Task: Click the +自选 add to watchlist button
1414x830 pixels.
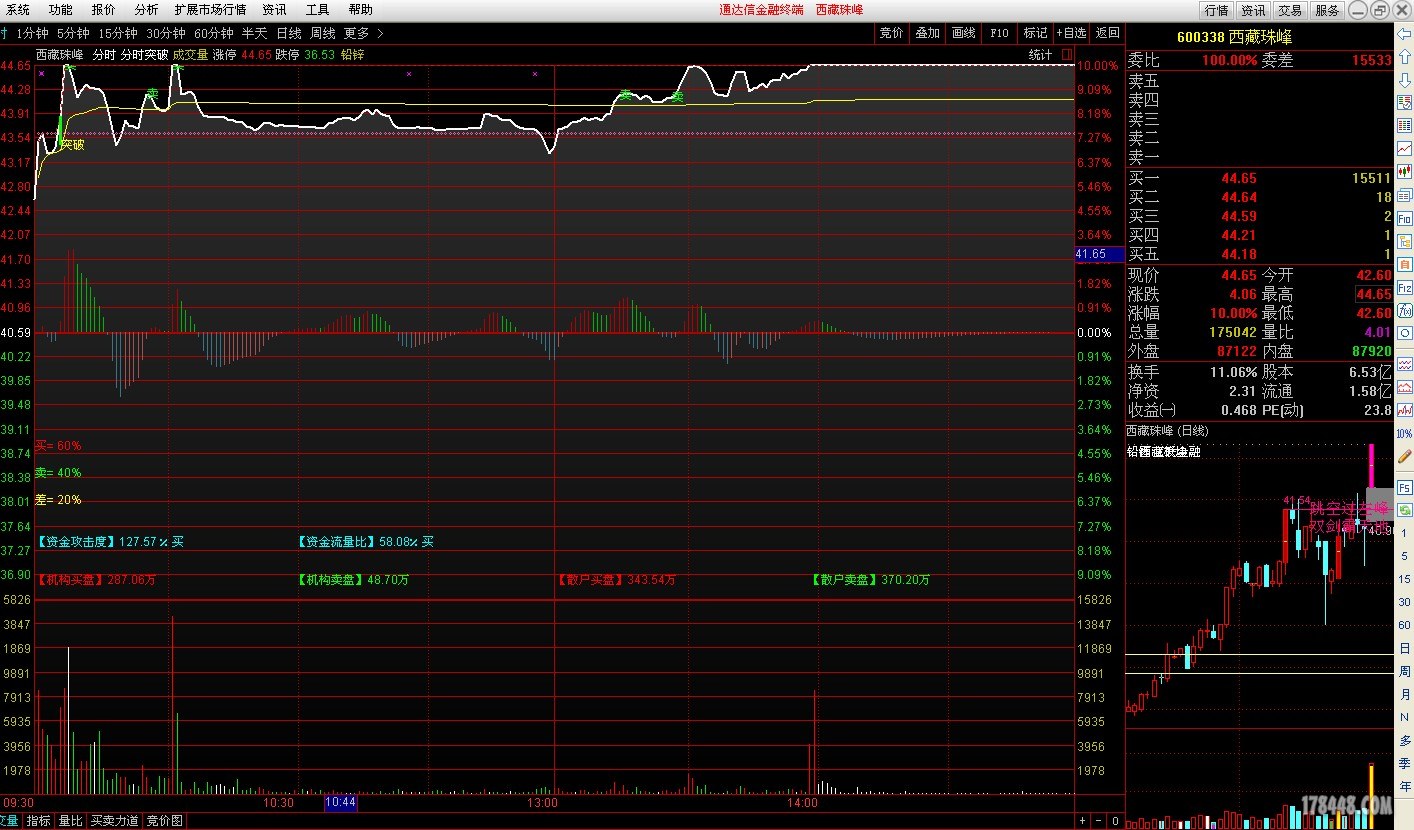Action: pyautogui.click(x=1071, y=33)
